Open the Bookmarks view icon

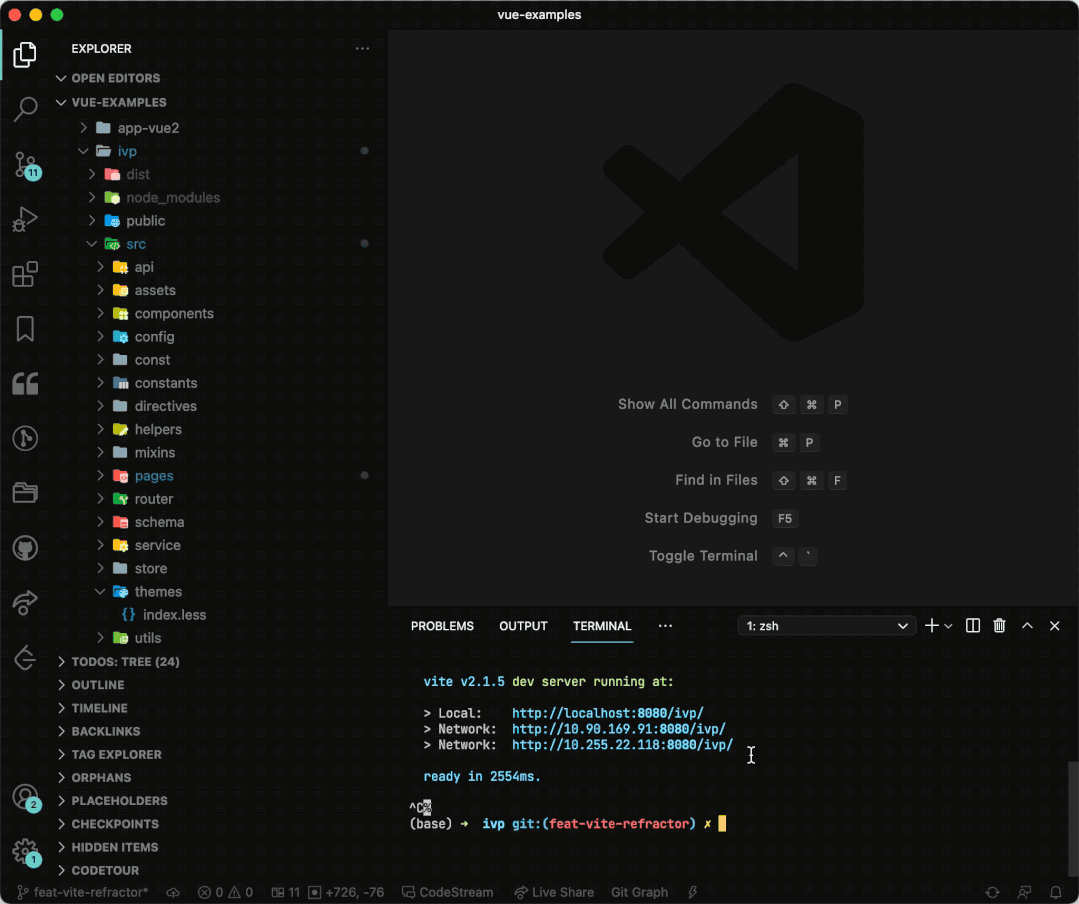tap(25, 329)
